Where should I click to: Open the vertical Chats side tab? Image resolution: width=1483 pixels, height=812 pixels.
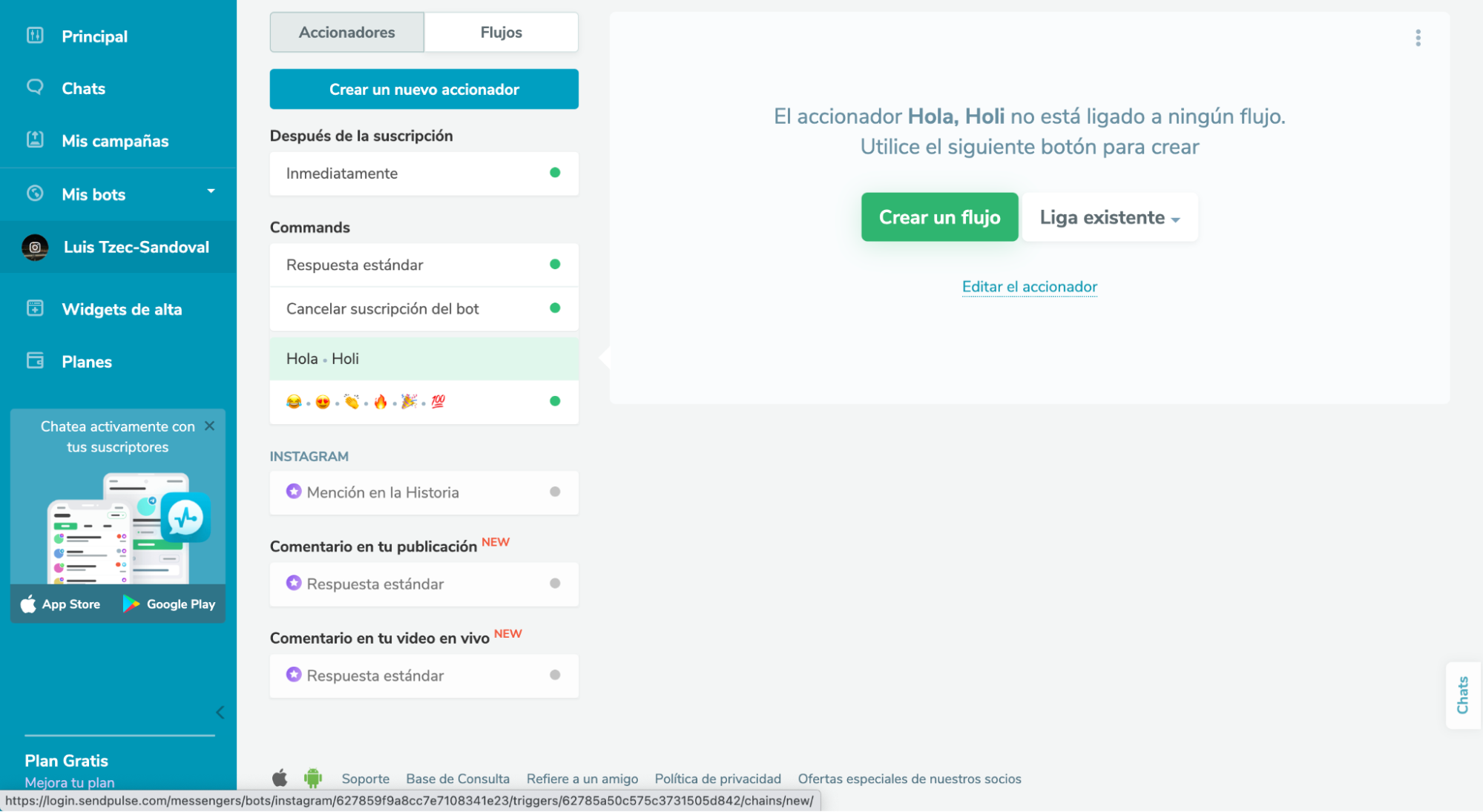coord(1463,695)
